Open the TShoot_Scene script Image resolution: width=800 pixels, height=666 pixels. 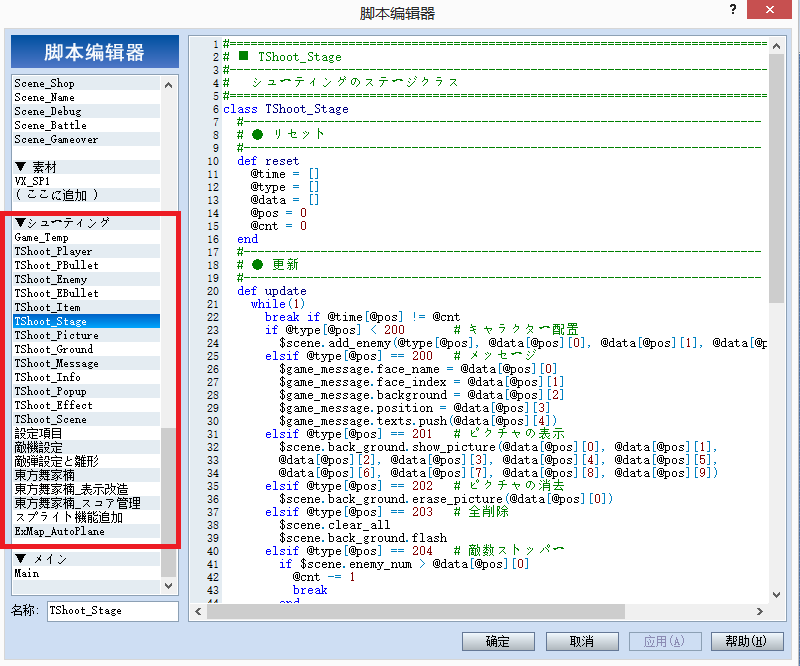point(86,420)
